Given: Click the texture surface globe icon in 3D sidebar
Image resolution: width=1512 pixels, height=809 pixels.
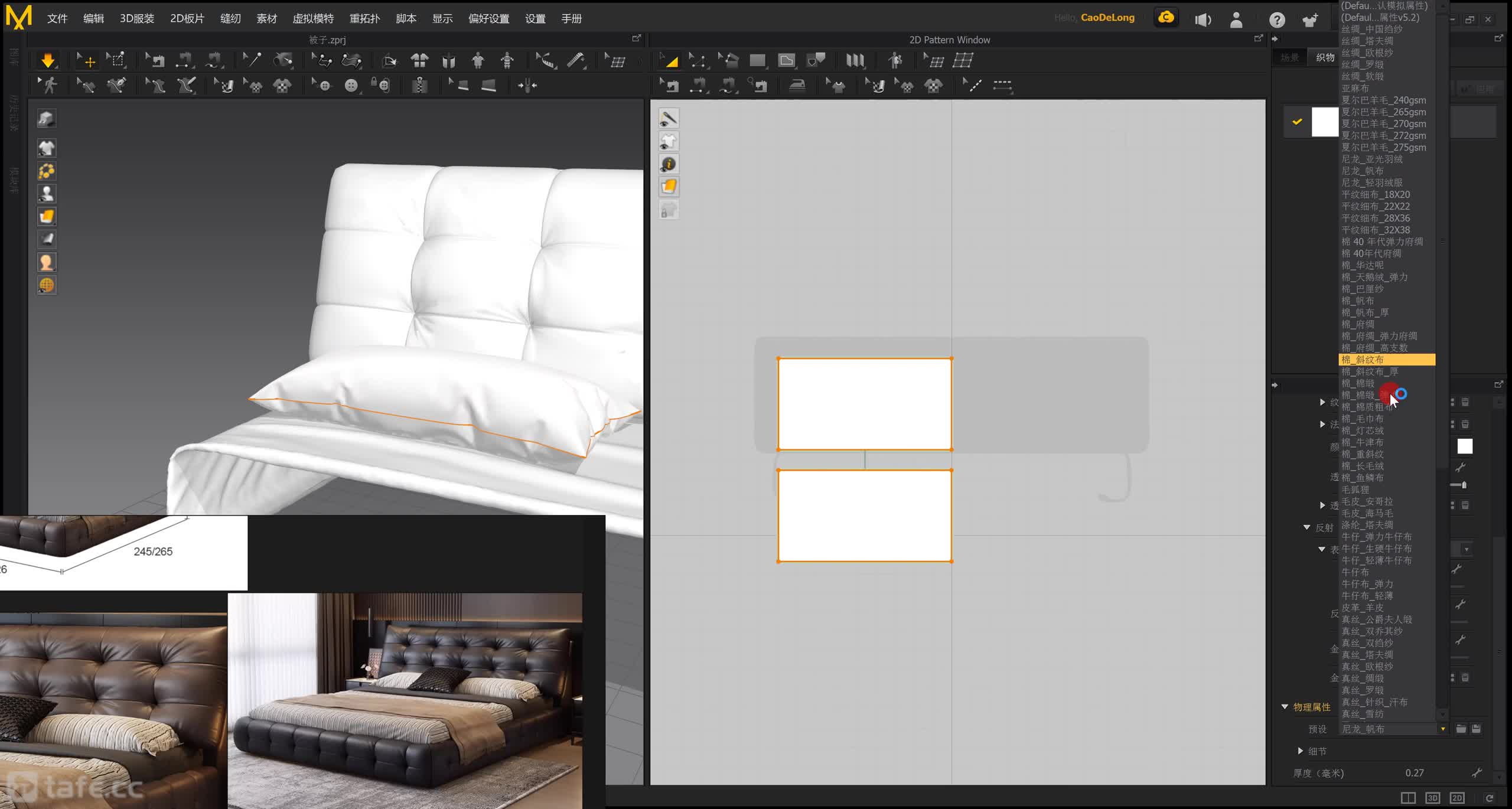Looking at the screenshot, I should coord(47,285).
